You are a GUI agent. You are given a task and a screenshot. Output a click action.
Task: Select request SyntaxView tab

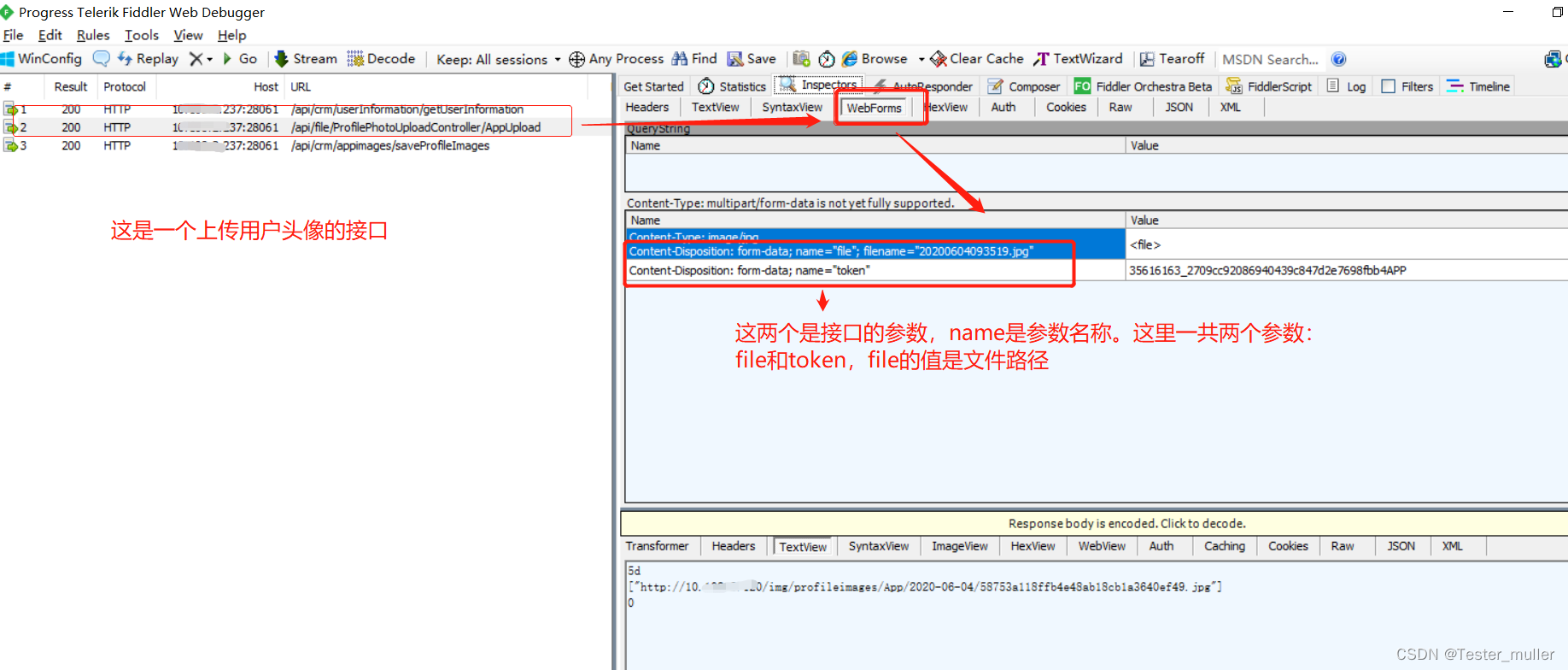793,107
